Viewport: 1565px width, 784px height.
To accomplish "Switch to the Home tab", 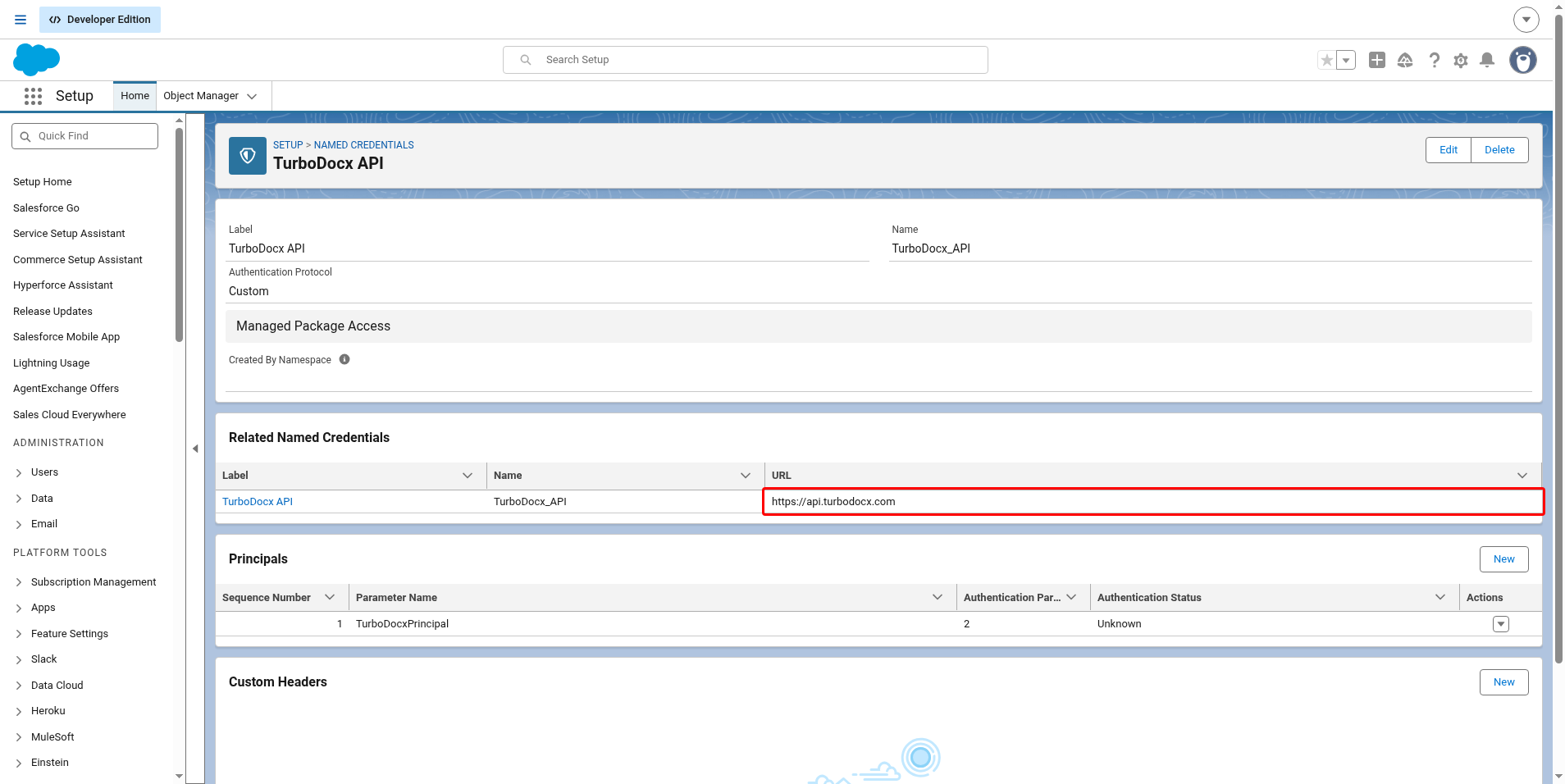I will [x=135, y=96].
